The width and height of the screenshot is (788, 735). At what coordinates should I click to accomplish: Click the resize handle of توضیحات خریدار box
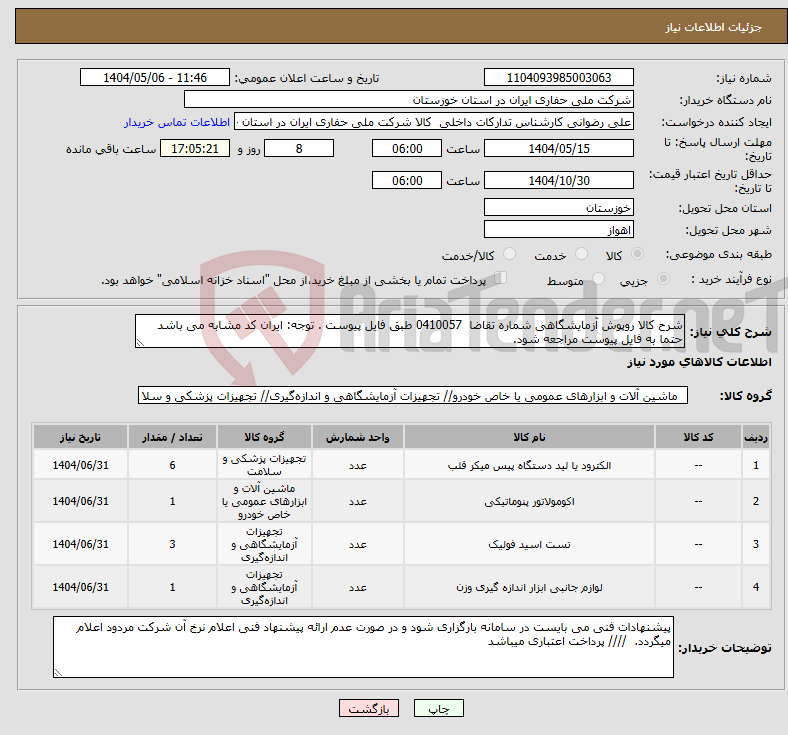pyautogui.click(x=58, y=672)
